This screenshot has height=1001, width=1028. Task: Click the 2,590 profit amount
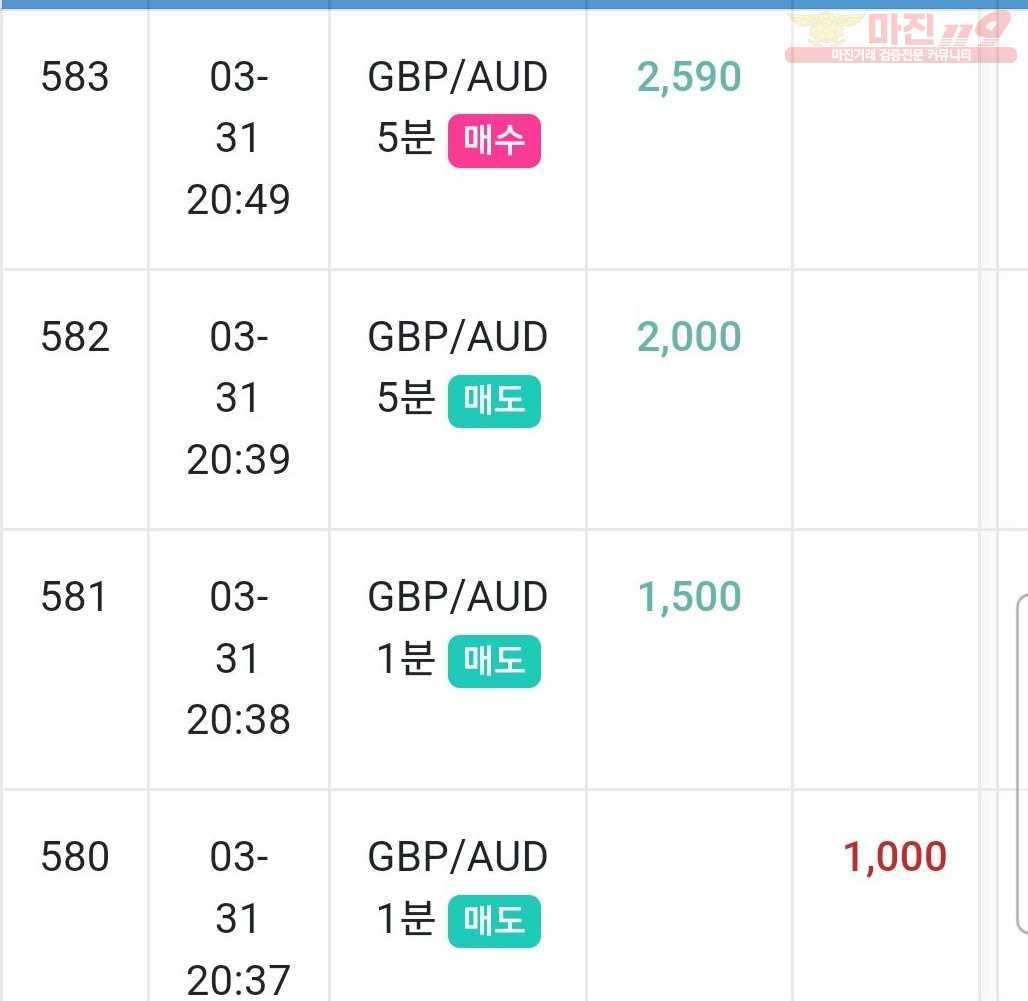coord(689,77)
